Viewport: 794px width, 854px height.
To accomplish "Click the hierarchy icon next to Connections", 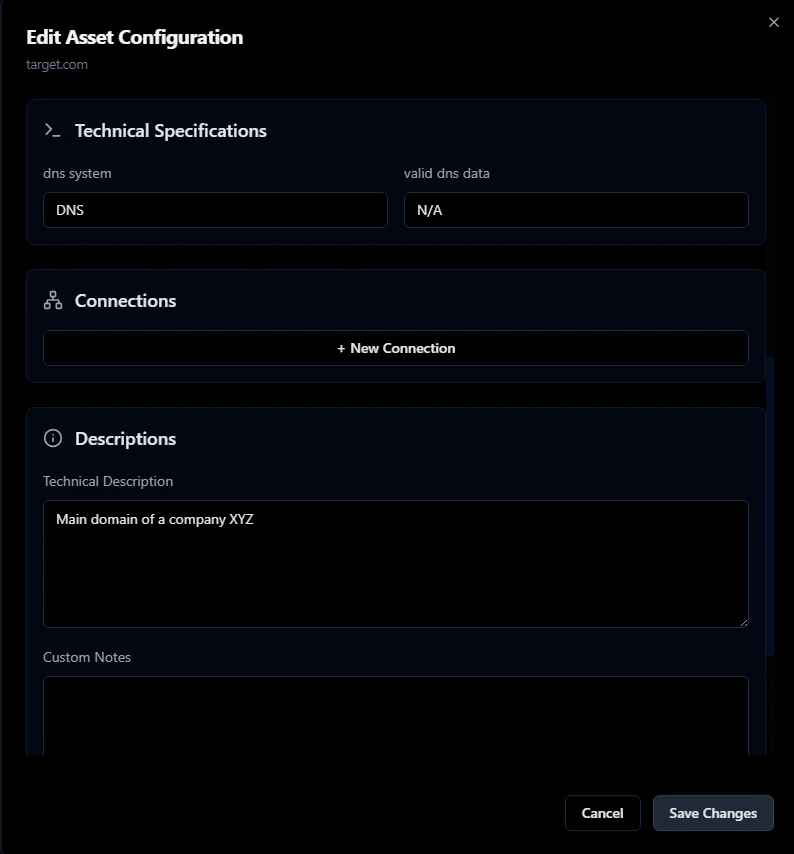I will tap(51, 299).
